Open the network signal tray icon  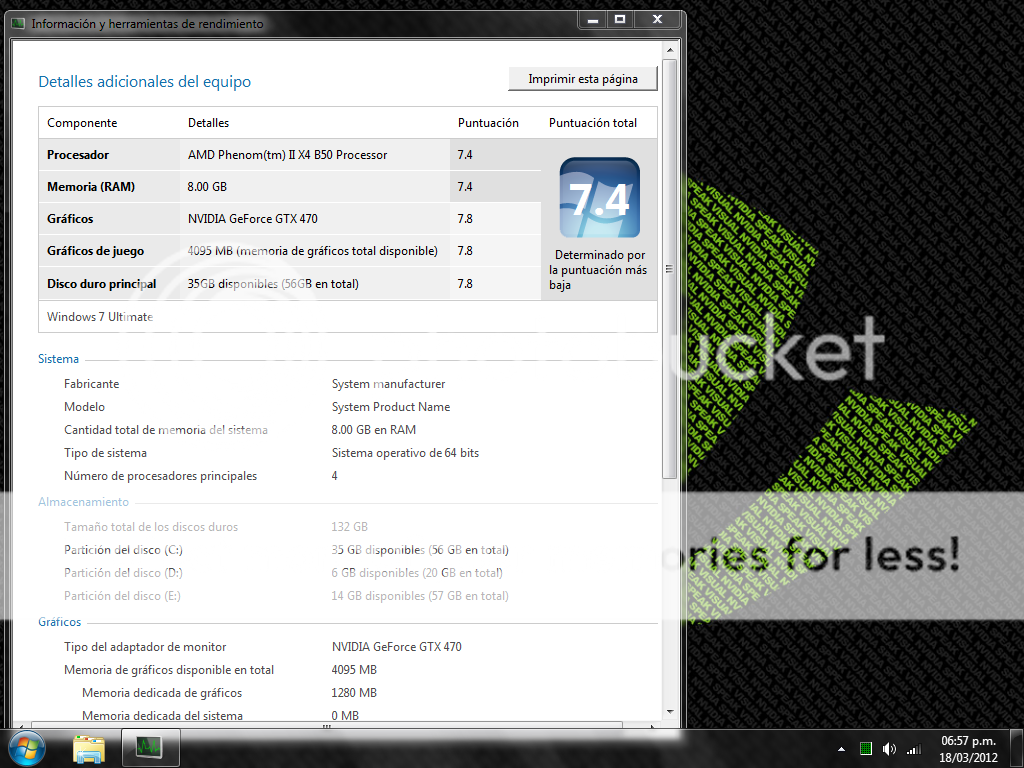[914, 749]
